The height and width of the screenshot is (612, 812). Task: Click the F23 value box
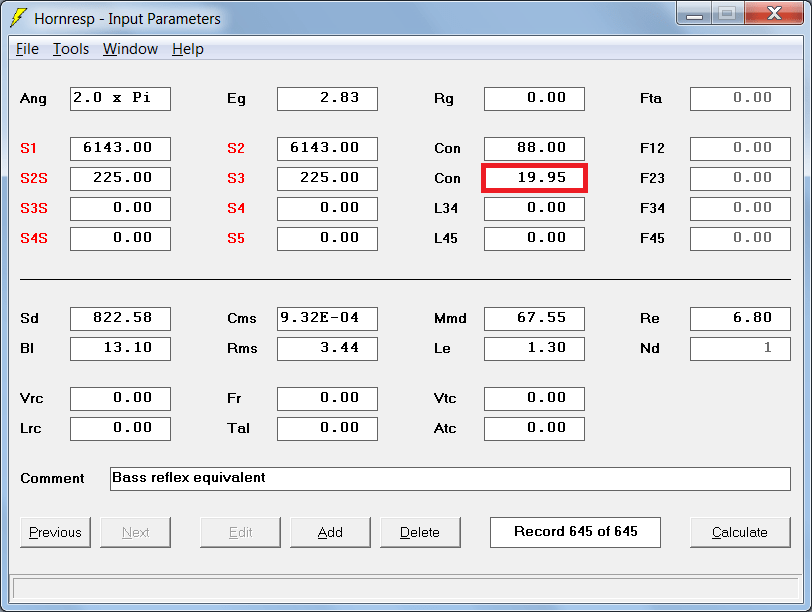(x=741, y=179)
